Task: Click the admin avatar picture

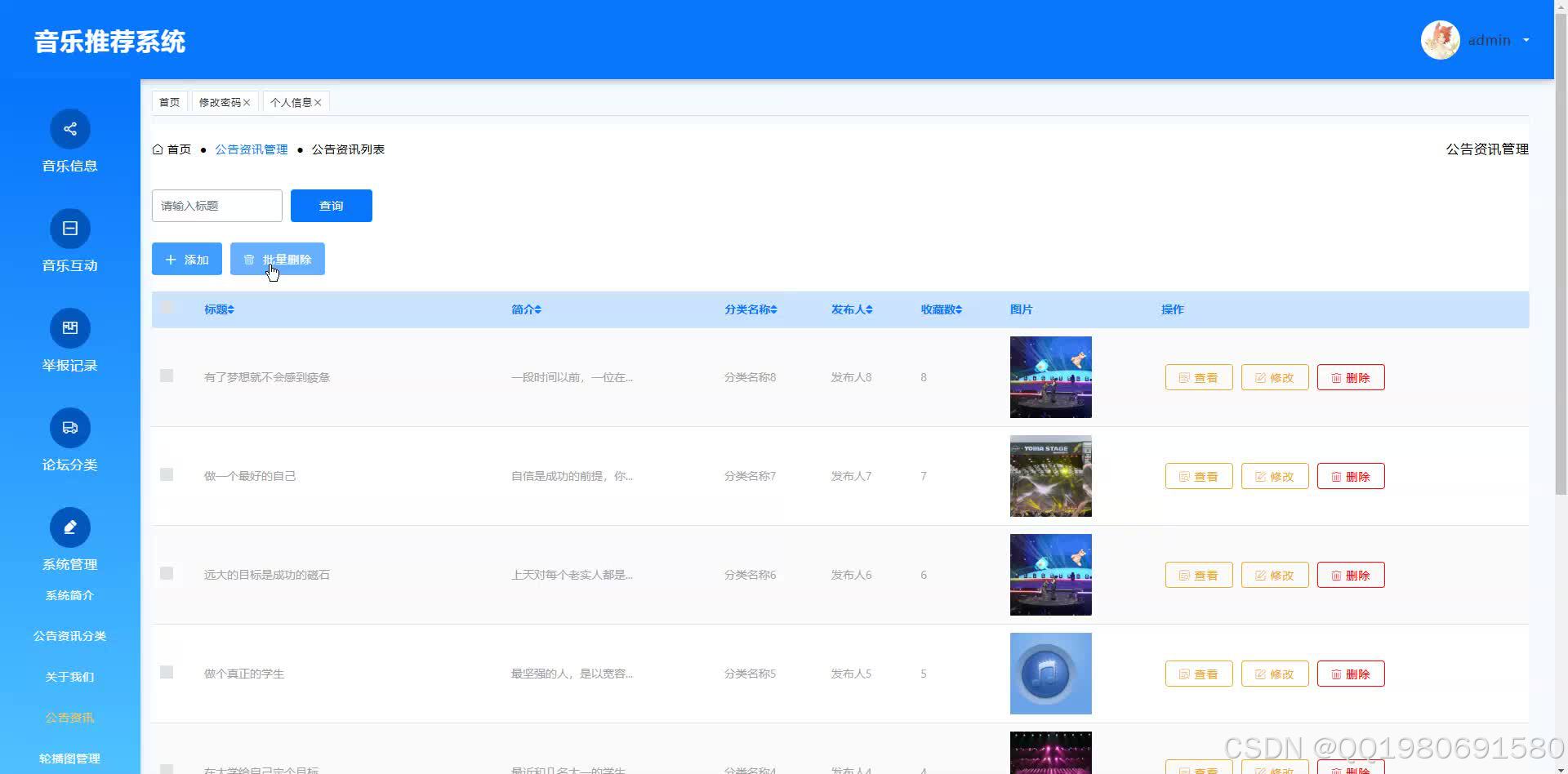Action: tap(1441, 40)
